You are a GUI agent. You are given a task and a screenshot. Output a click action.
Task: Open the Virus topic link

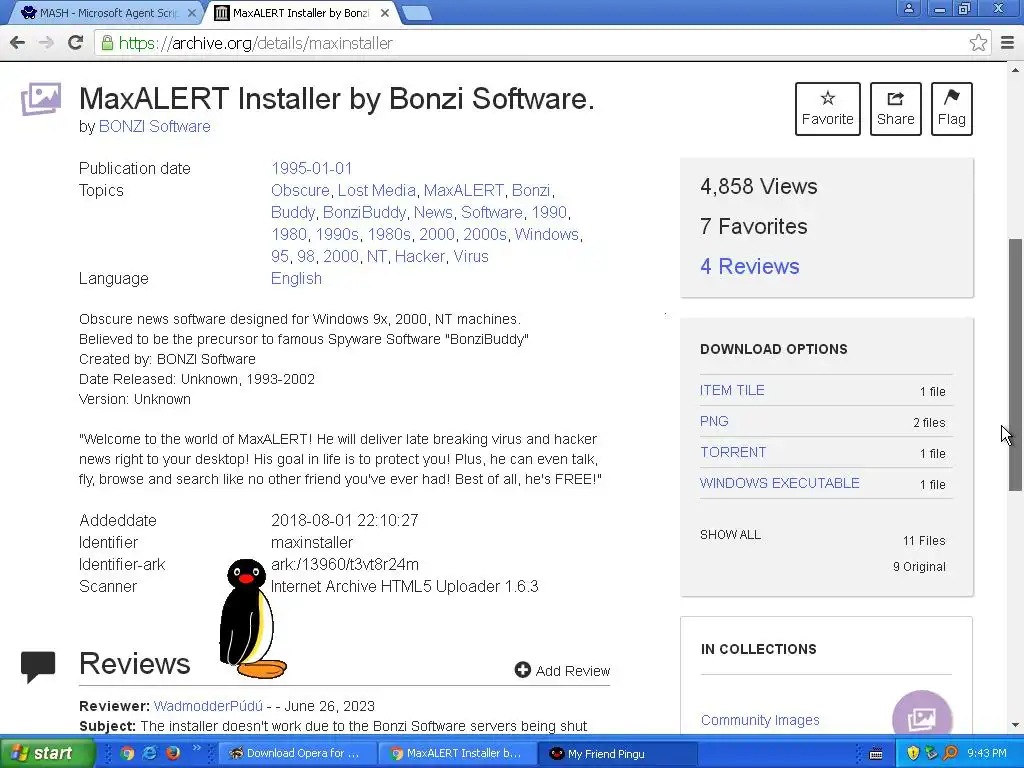[x=471, y=256]
